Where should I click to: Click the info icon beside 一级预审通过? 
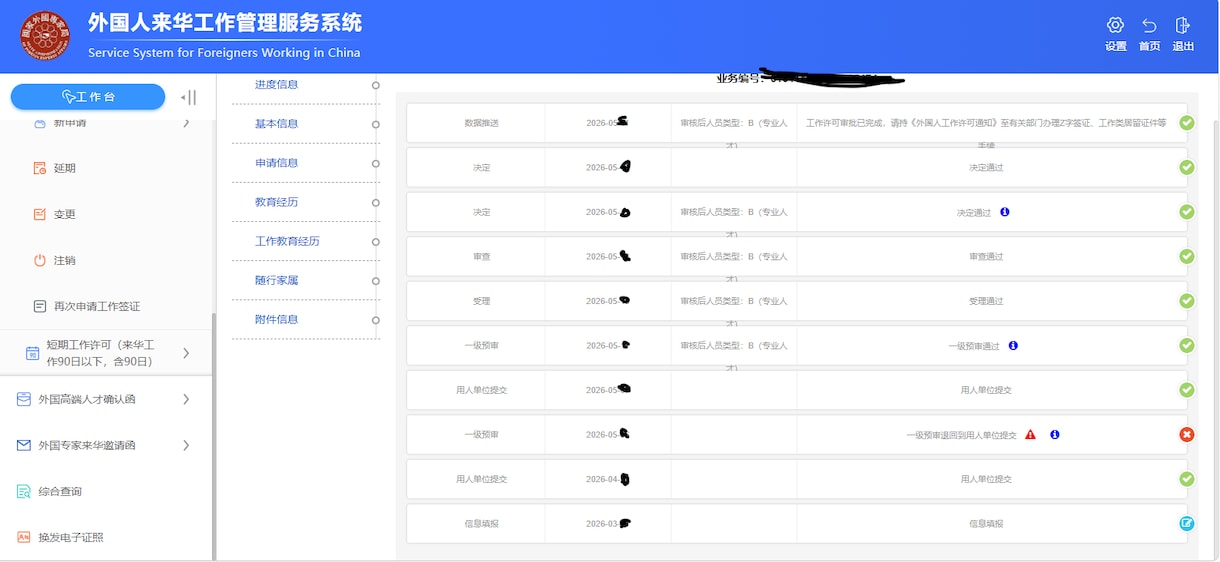1013,346
